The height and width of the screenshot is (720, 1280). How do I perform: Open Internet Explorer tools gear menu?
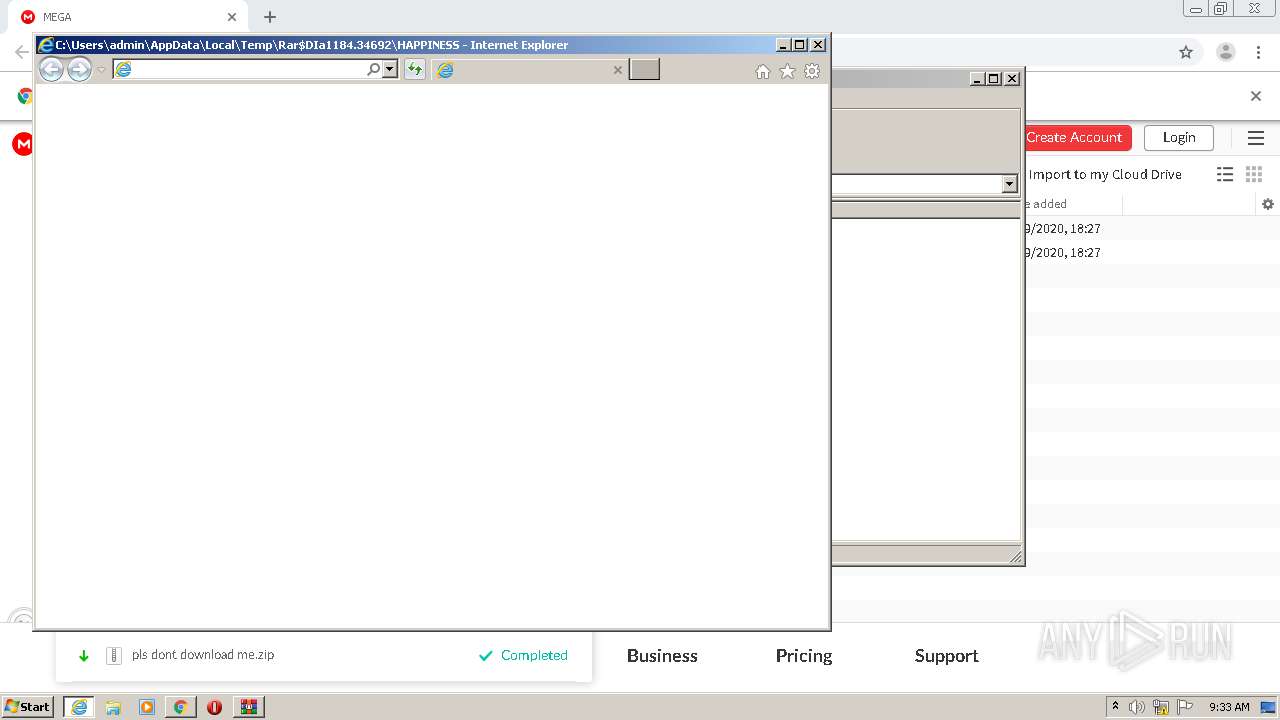click(812, 71)
